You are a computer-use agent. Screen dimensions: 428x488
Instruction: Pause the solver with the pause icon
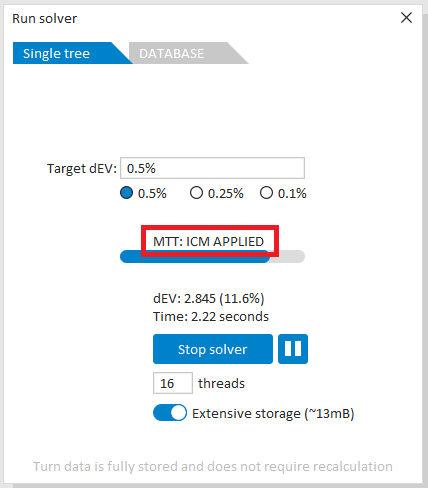tap(293, 349)
